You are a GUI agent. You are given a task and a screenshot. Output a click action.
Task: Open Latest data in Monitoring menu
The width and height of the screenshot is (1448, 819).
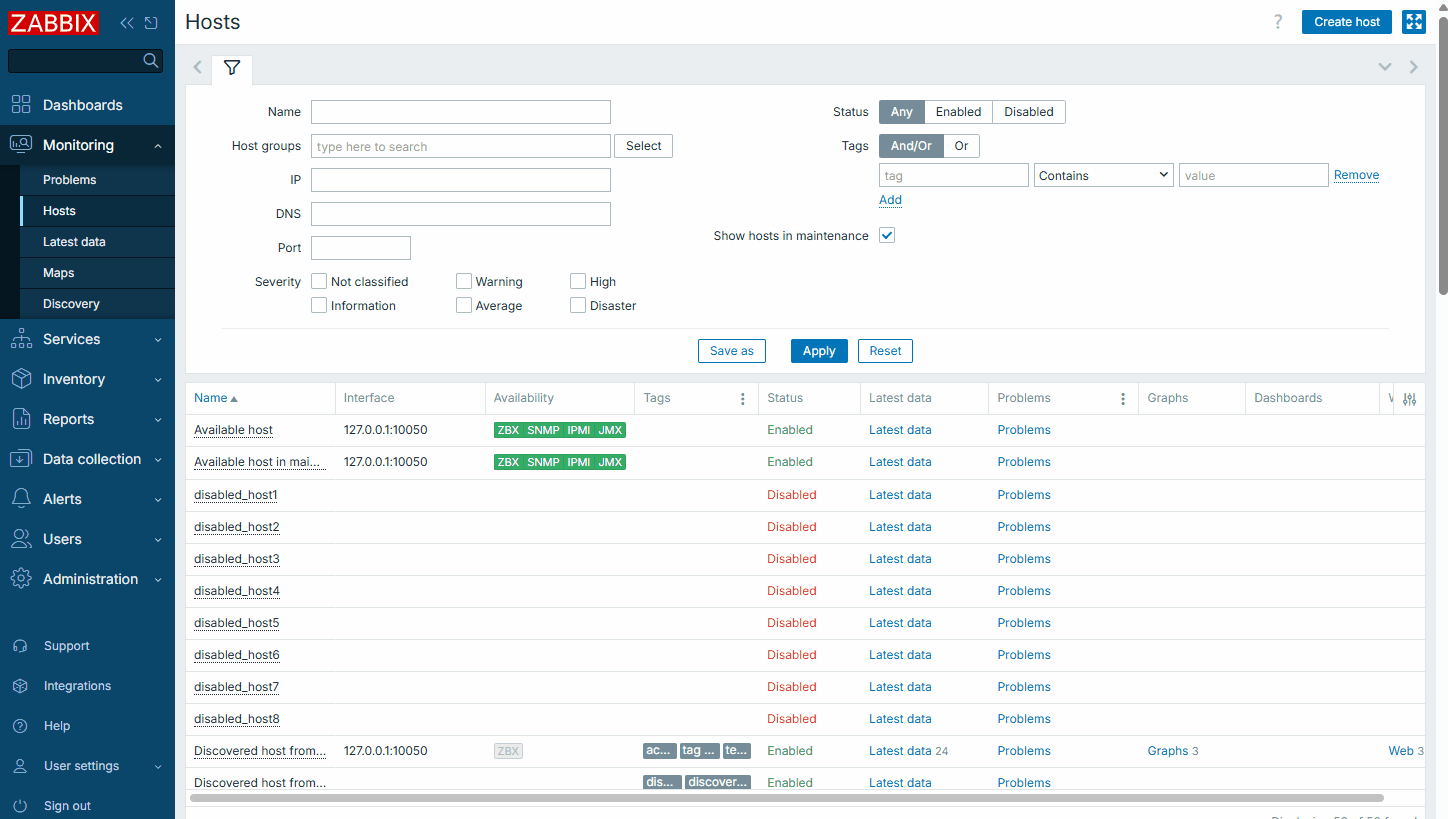click(74, 242)
